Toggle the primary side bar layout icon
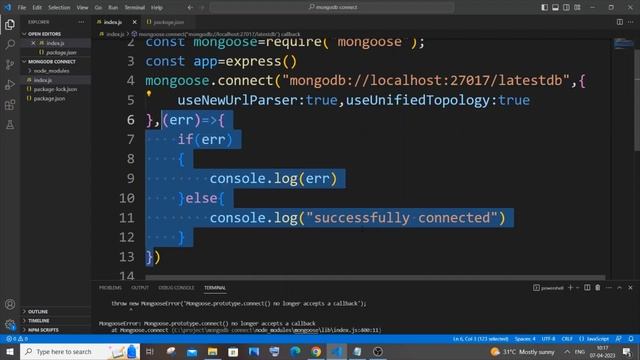The height and width of the screenshot is (360, 640). [x=544, y=7]
